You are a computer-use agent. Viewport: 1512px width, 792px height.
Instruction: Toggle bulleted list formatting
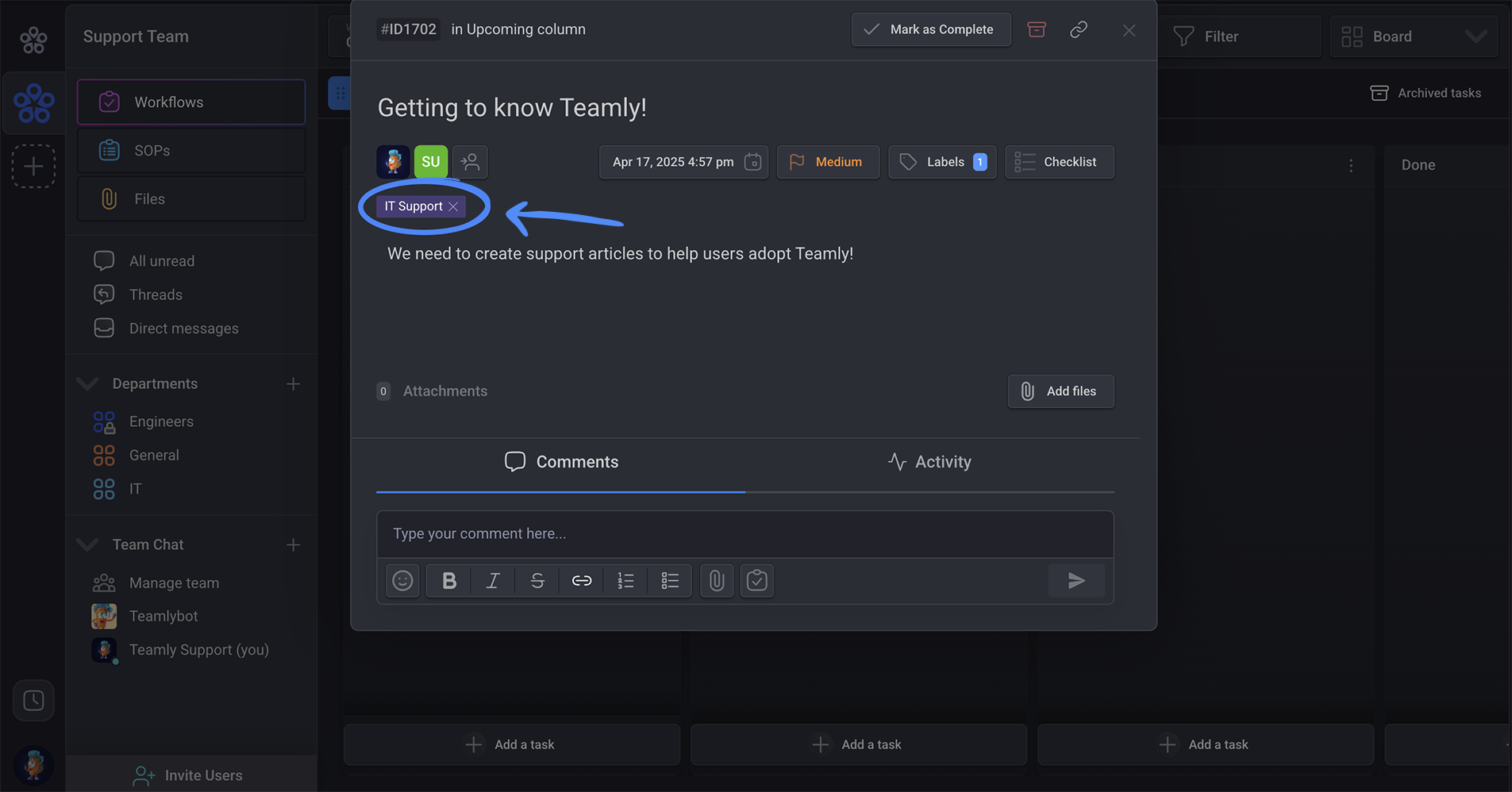pyautogui.click(x=670, y=581)
